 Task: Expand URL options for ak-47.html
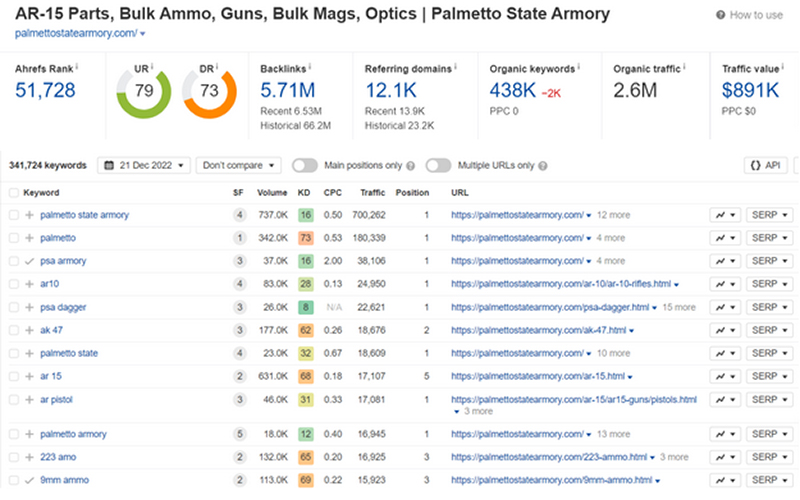(632, 331)
